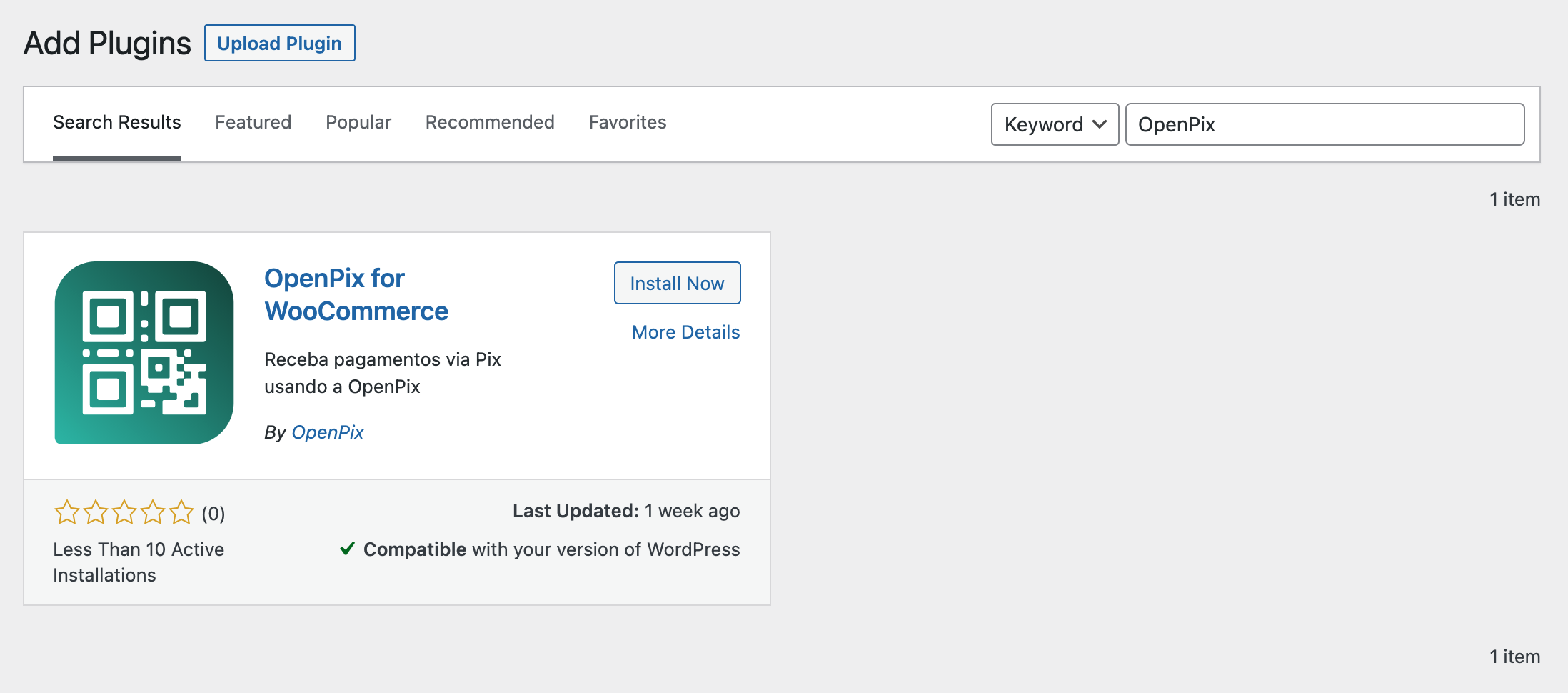Open the More Details link

(685, 332)
